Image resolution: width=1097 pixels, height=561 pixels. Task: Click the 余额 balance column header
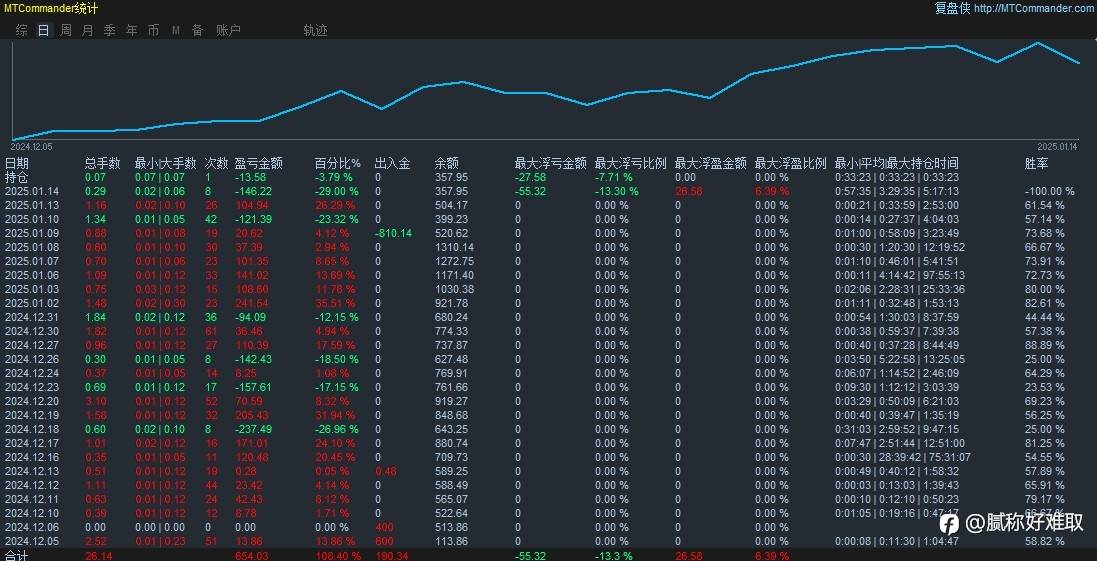446,164
